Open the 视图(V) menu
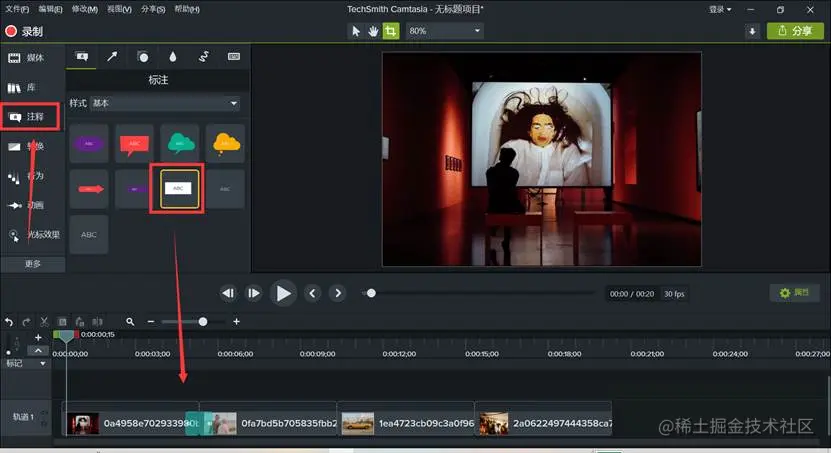 tap(119, 9)
